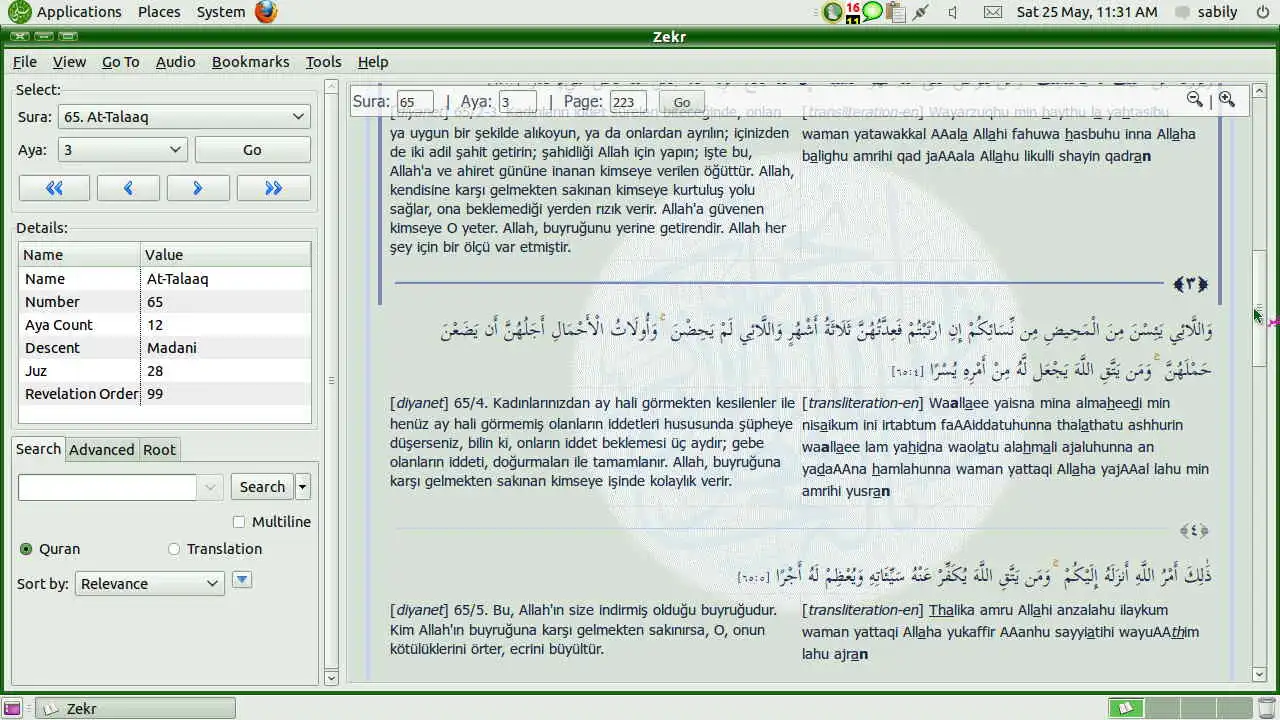
Task: Select the Search tab
Action: coord(38,449)
